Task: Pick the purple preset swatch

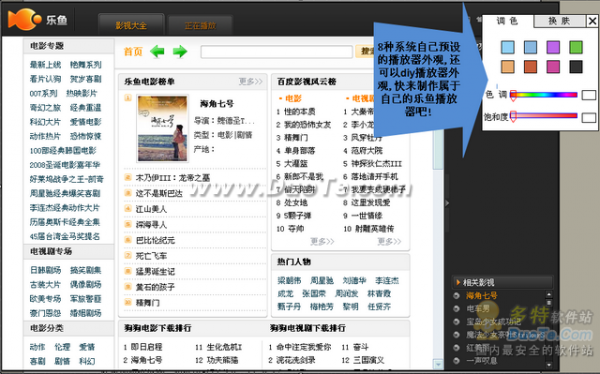Action: (553, 47)
